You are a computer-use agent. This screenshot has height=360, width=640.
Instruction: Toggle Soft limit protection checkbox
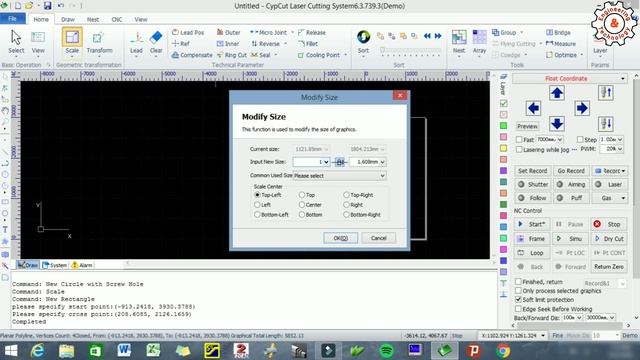click(518, 300)
